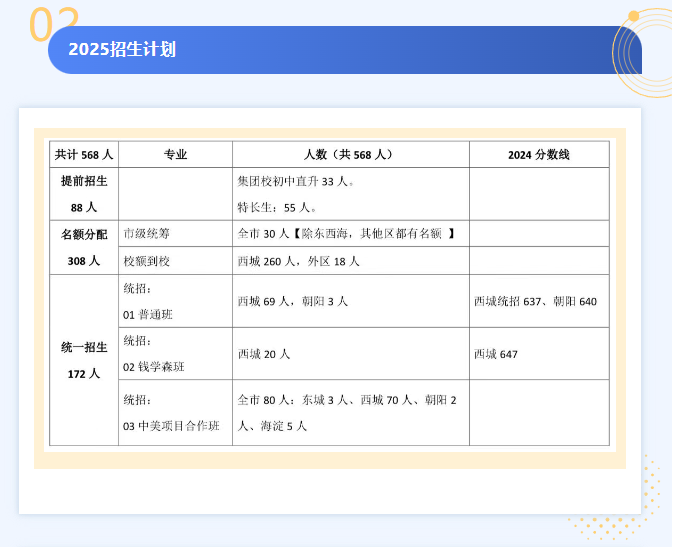Select the 西城 260 人，外区 18 人 cell
This screenshot has height=547, width=673.
351,261
